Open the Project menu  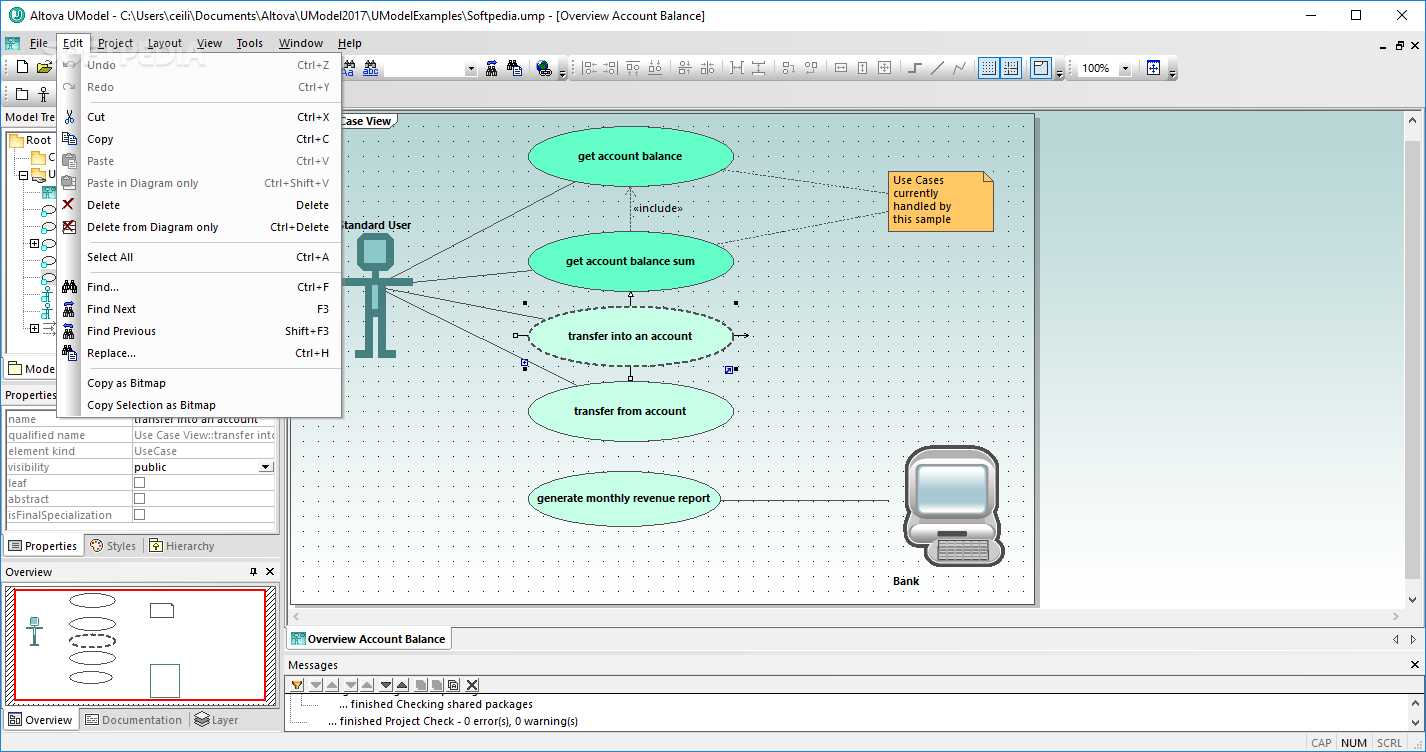[x=116, y=43]
